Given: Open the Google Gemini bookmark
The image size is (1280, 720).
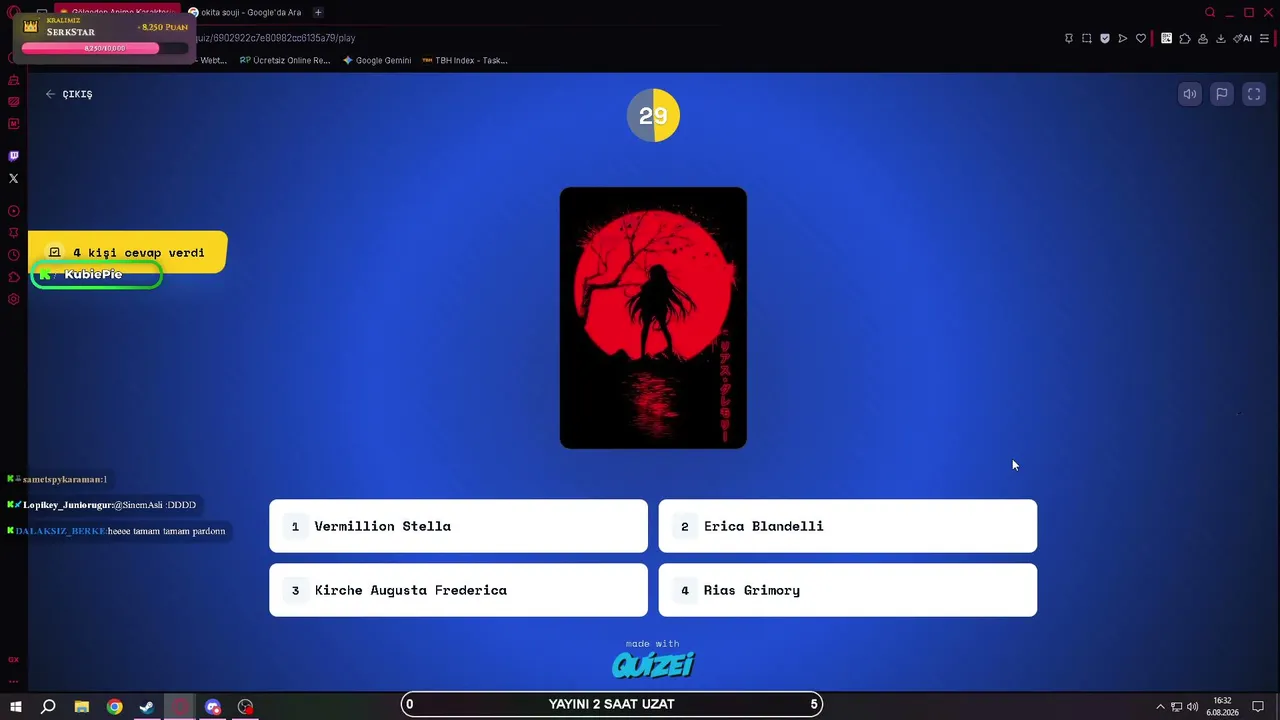Looking at the screenshot, I should point(377,60).
